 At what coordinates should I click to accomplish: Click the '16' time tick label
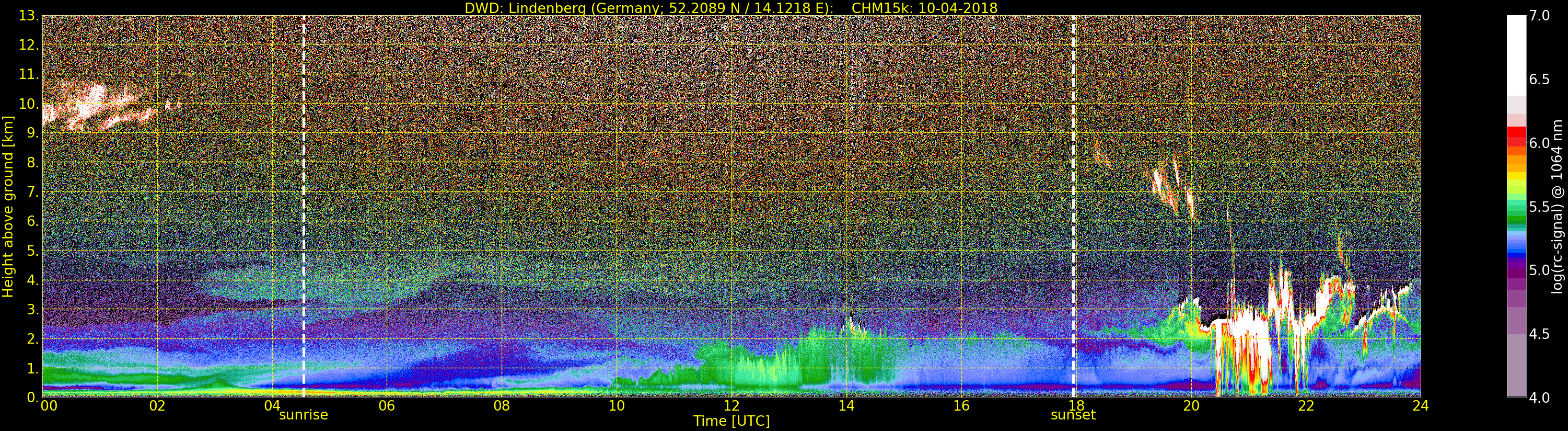(961, 405)
